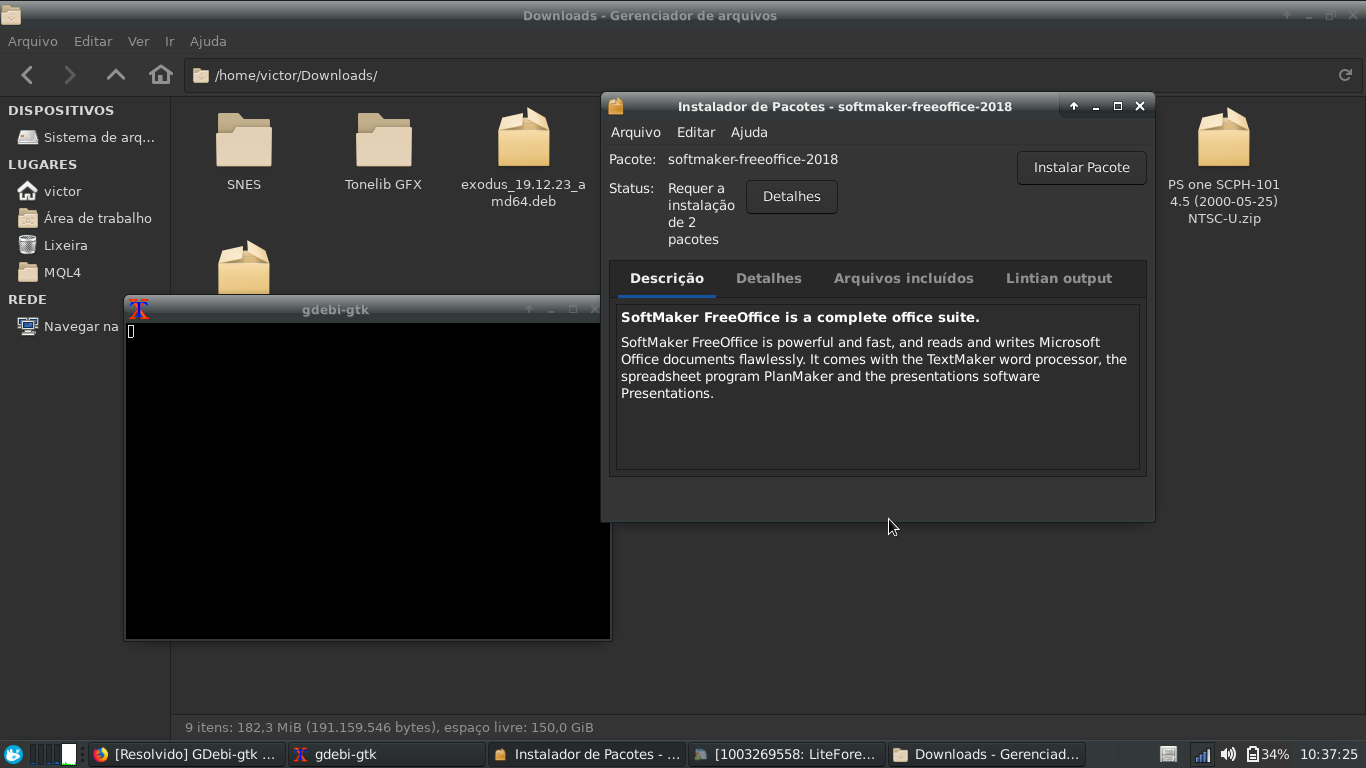Switch to Lintian output tab
The image size is (1366, 768).
[1059, 278]
